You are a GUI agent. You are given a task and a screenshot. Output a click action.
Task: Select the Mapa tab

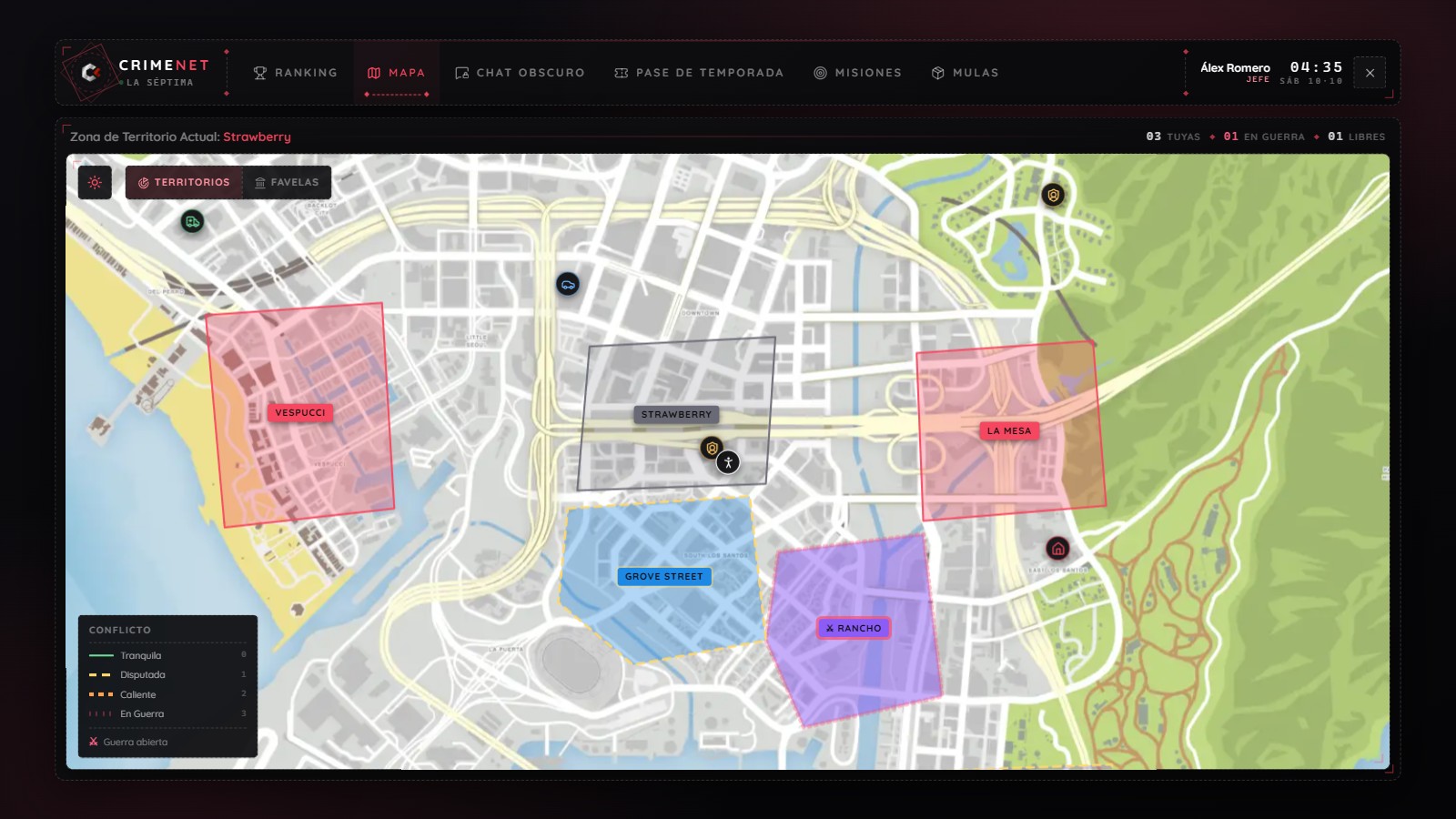pos(396,73)
